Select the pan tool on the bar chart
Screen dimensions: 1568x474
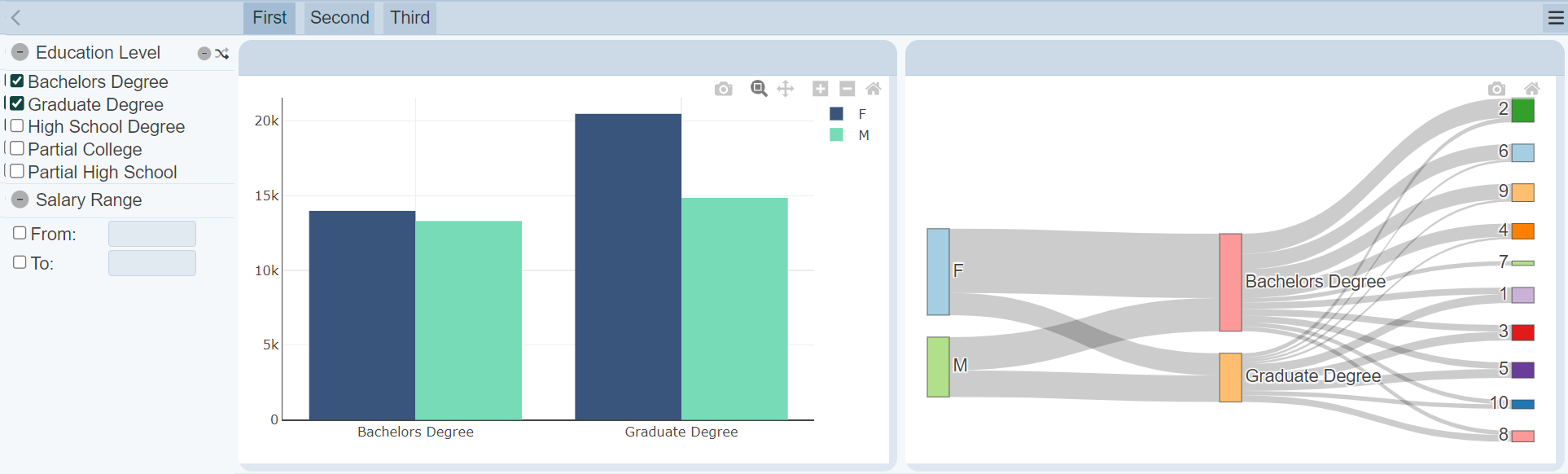(785, 89)
